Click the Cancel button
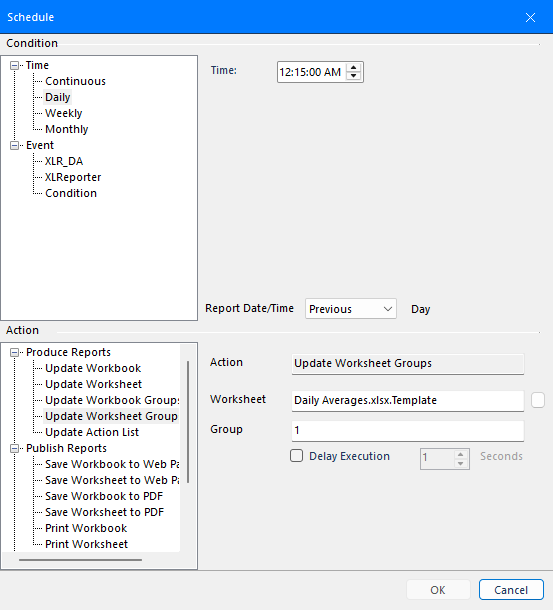553x610 pixels. [511, 590]
